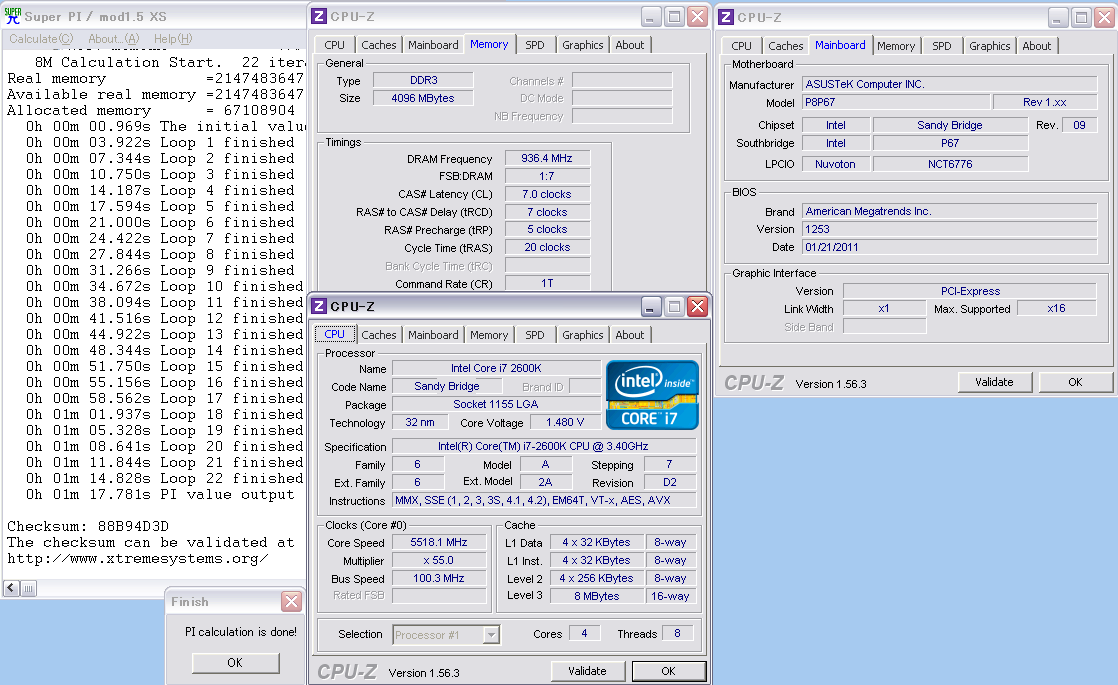This screenshot has height=685, width=1118.
Task: Click the FSB:DRAM ratio value 1:7
Action: click(x=547, y=176)
